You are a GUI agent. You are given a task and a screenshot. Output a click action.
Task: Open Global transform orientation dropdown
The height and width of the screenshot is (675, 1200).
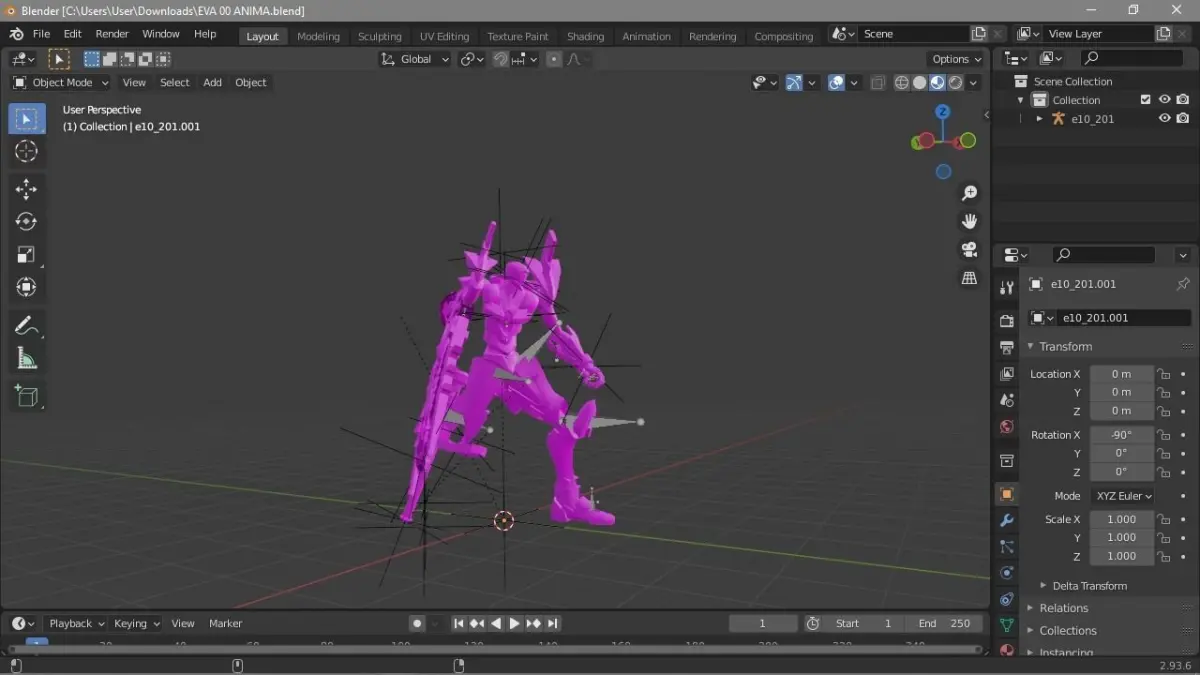[x=415, y=60]
